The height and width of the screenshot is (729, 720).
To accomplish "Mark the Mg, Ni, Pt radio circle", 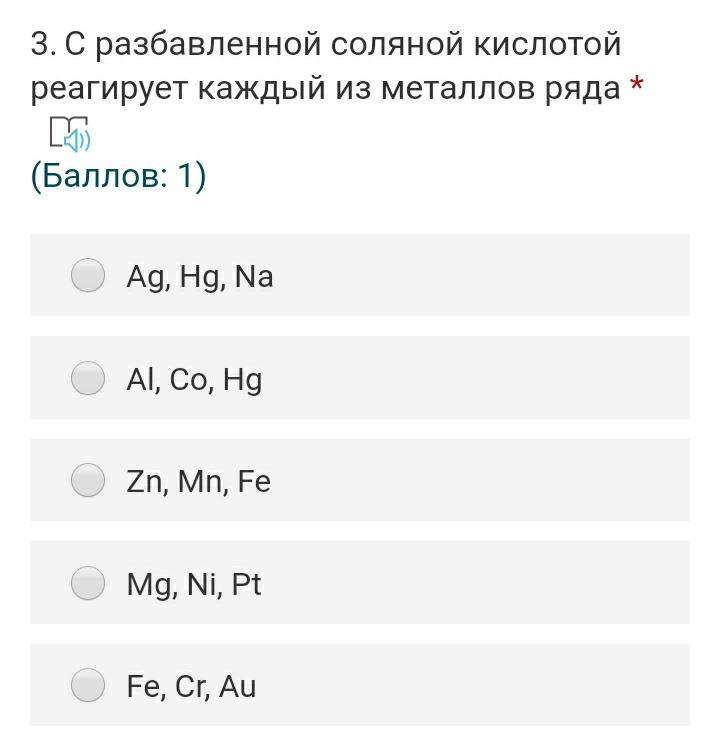I will [88, 583].
